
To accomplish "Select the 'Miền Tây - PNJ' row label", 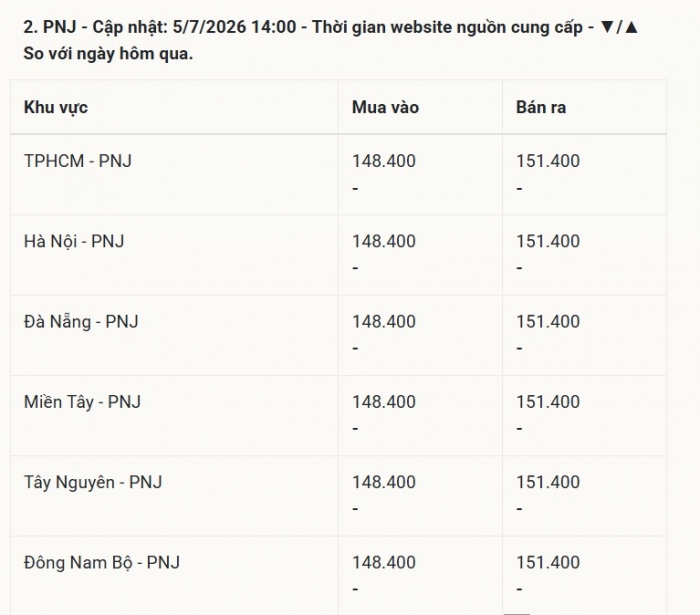I will point(83,402).
